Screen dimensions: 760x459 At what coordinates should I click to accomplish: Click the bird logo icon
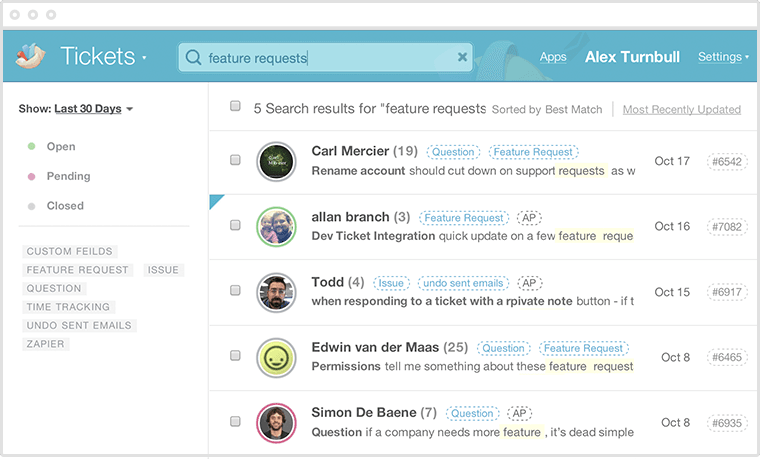coord(31,57)
